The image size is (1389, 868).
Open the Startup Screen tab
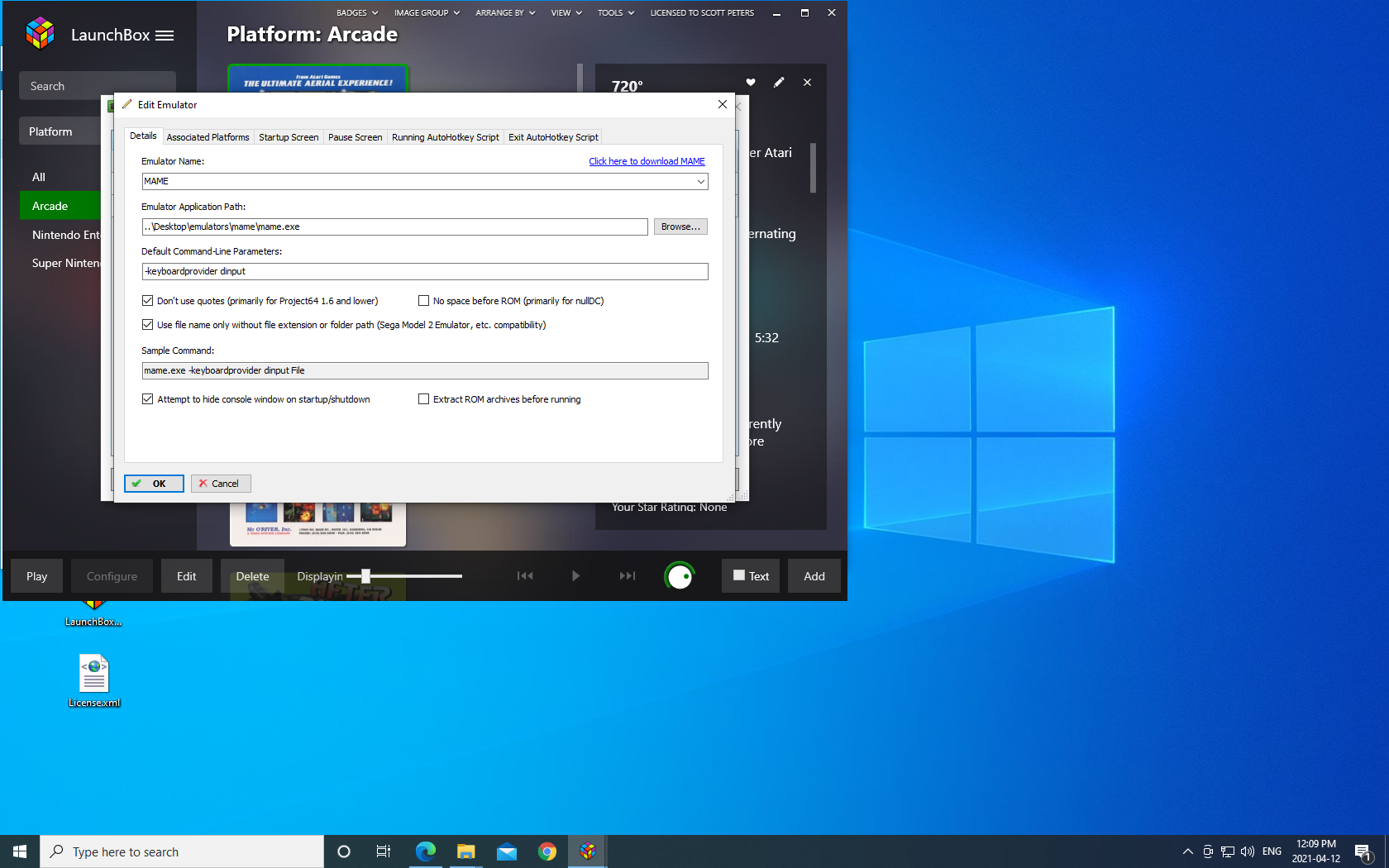click(x=289, y=137)
